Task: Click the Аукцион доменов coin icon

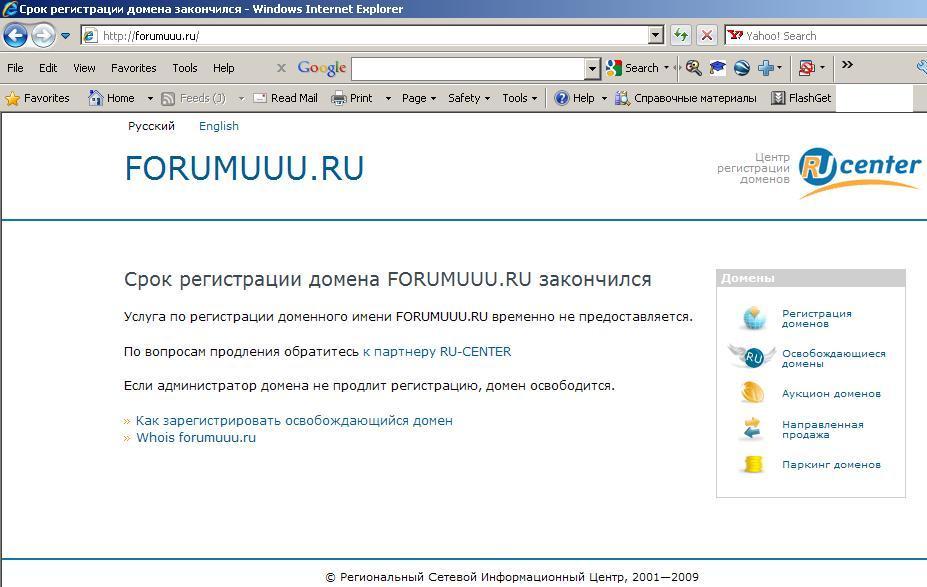Action: pos(753,393)
